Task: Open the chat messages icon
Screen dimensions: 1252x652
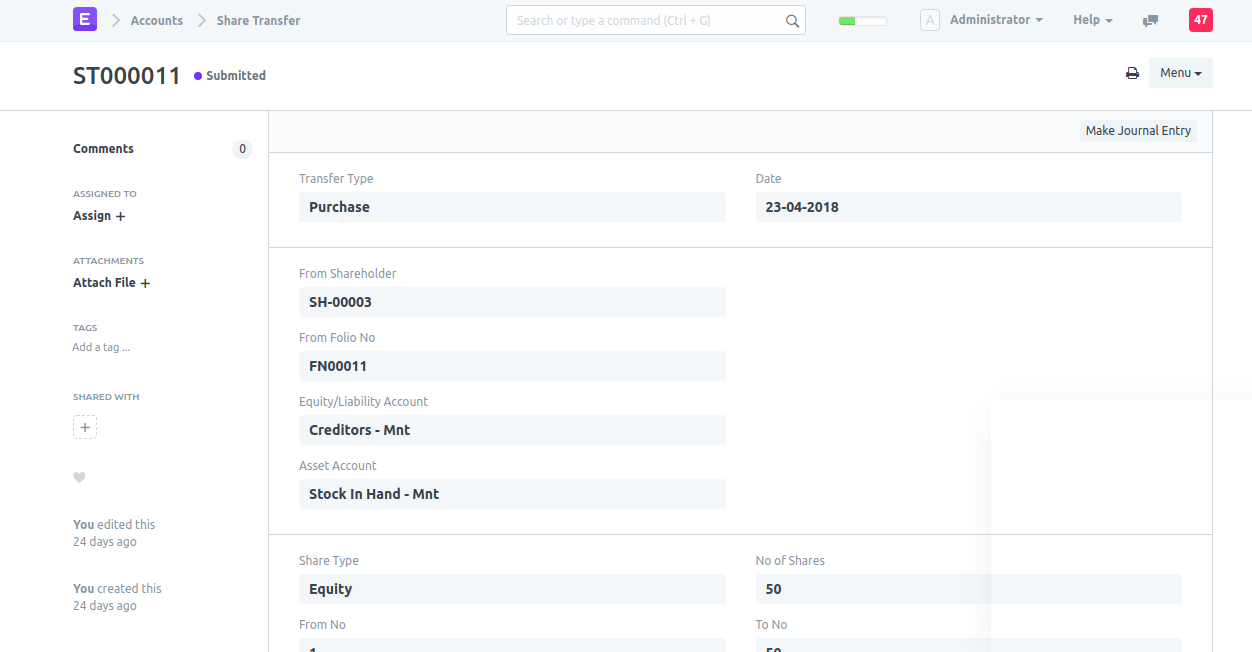Action: (x=1150, y=20)
